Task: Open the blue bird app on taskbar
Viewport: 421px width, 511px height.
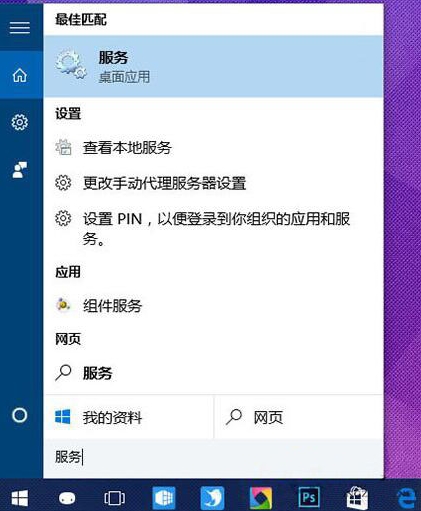Action: [x=212, y=498]
